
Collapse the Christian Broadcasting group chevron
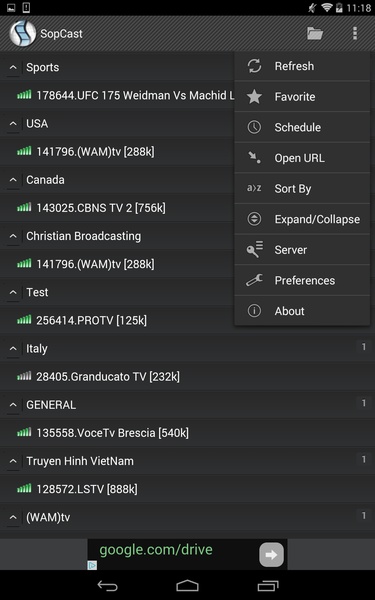click(13, 236)
